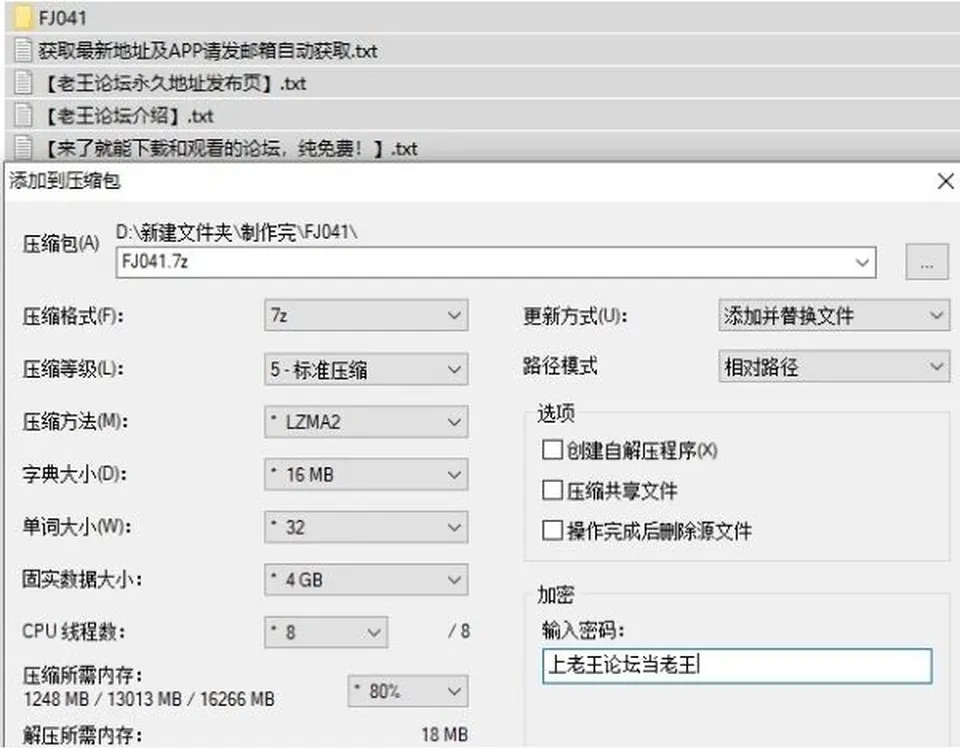Open the CPU 线程数 dropdown
Screen dimensions: 960x749
point(326,632)
